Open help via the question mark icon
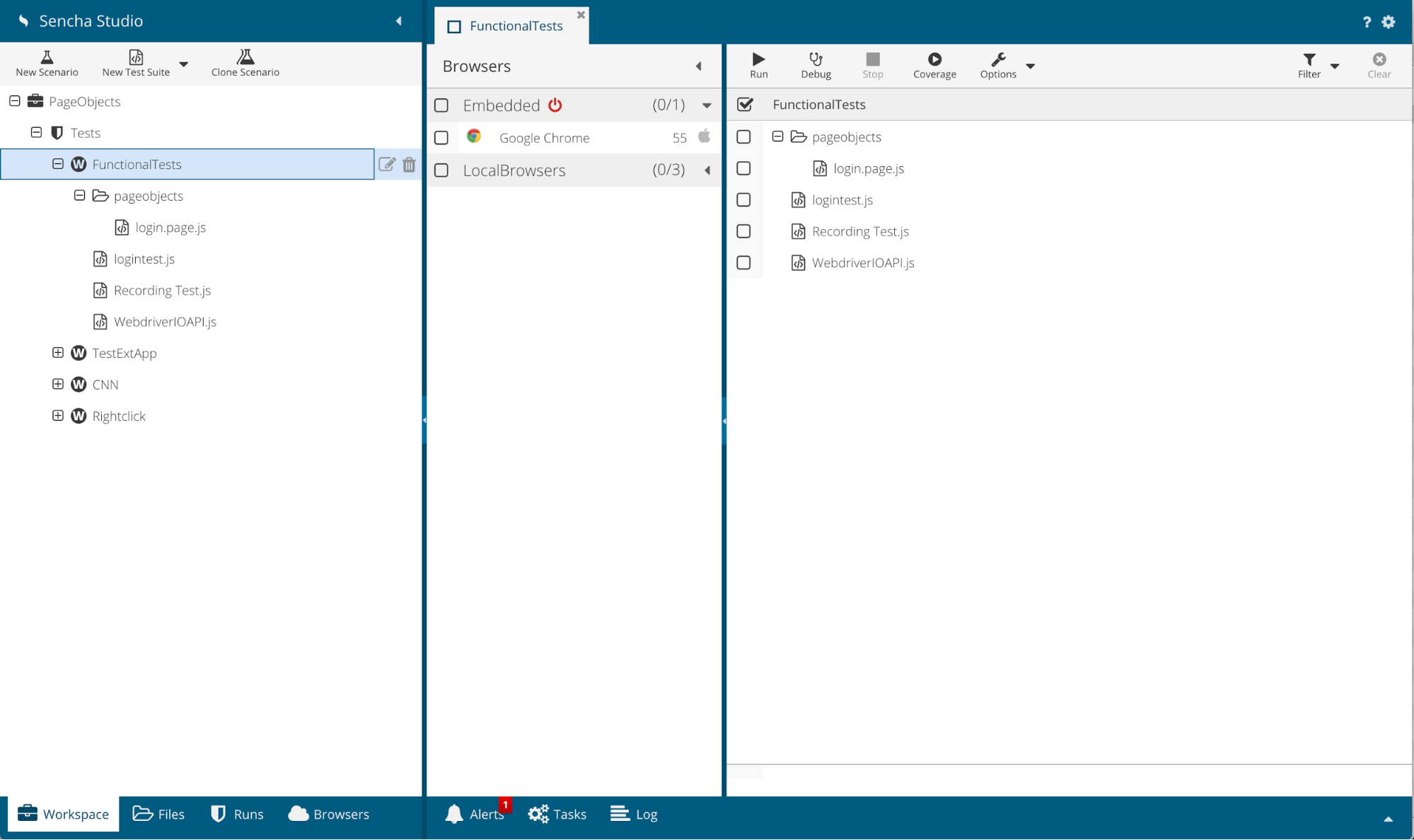 point(1367,22)
